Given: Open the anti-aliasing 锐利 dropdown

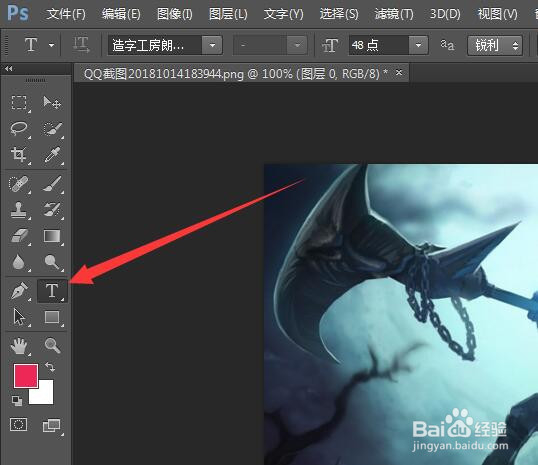Looking at the screenshot, I should pyautogui.click(x=495, y=45).
